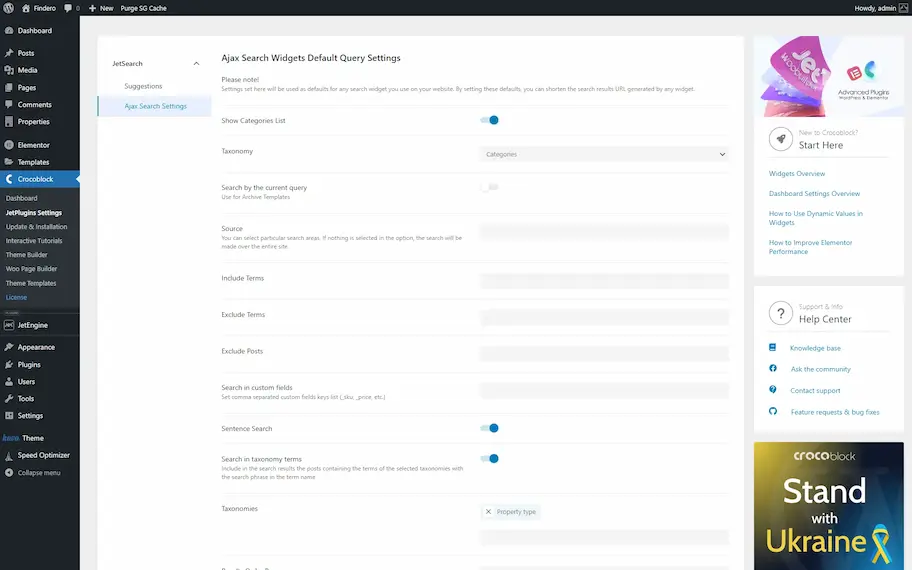912x570 pixels.
Task: Click the Exclude Terms field
Action: click(x=604, y=318)
